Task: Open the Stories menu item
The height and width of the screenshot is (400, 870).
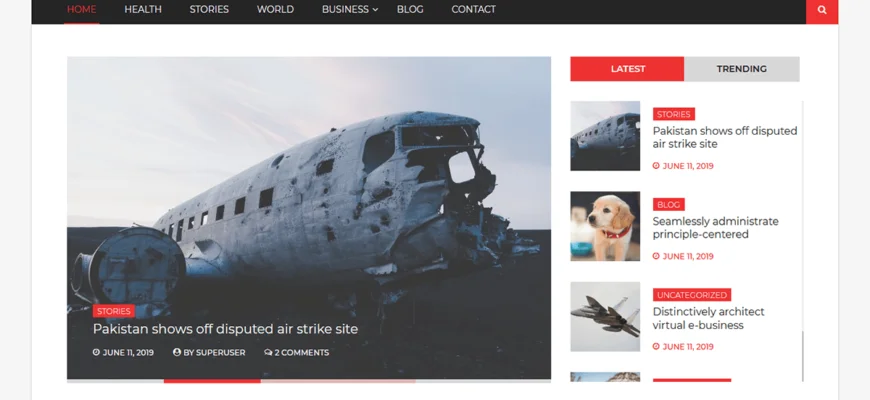Action: [x=209, y=10]
